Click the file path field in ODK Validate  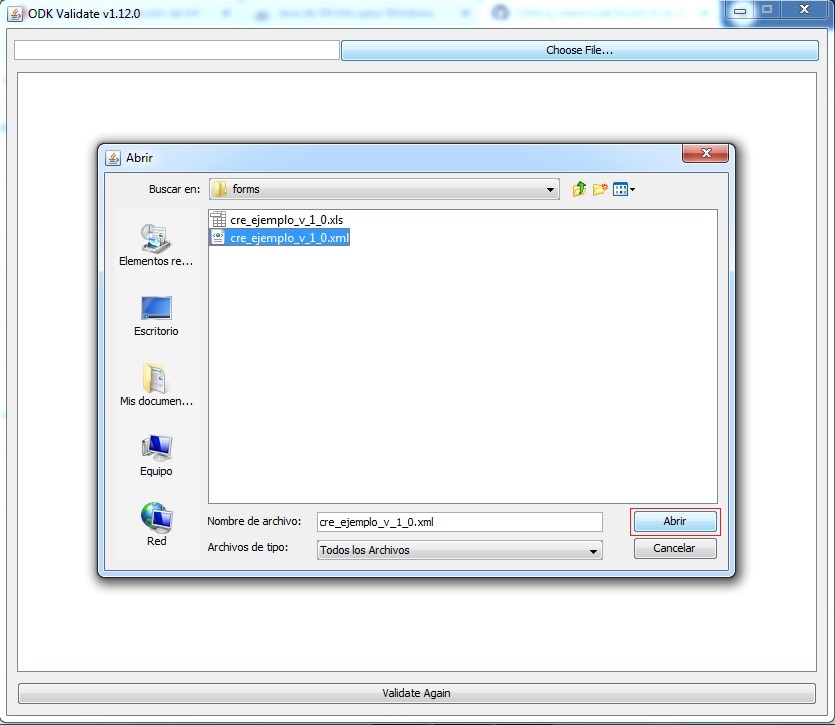coord(177,50)
